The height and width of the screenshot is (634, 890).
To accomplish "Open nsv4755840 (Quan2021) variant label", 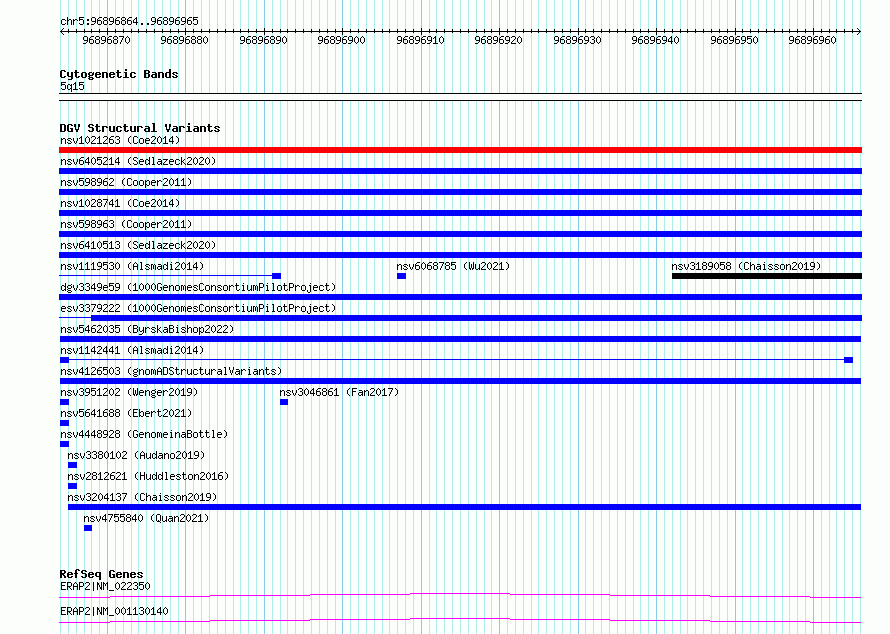I will pos(146,518).
